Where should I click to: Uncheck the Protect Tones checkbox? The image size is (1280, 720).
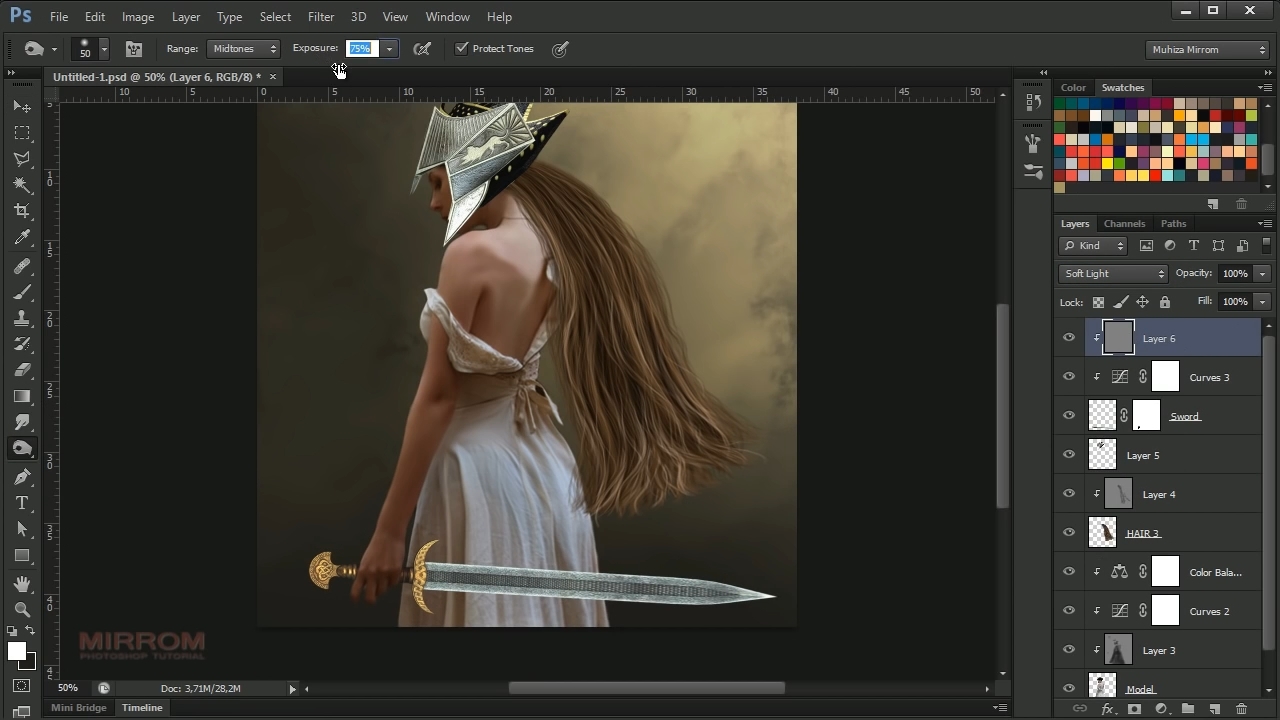tap(461, 49)
